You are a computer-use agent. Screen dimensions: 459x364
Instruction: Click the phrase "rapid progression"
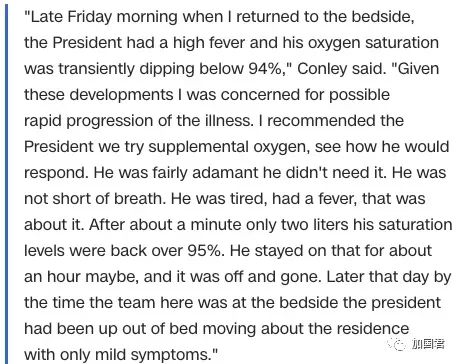pyautogui.click(x=89, y=121)
